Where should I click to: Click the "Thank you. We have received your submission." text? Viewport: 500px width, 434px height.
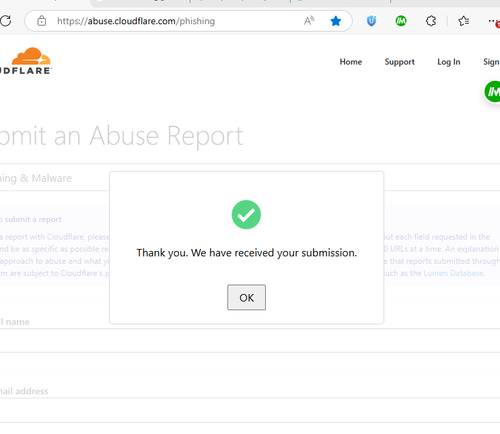(x=247, y=253)
